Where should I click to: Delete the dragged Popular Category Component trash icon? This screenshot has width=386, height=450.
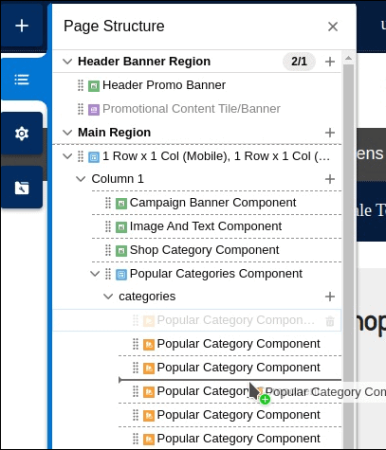(x=330, y=321)
